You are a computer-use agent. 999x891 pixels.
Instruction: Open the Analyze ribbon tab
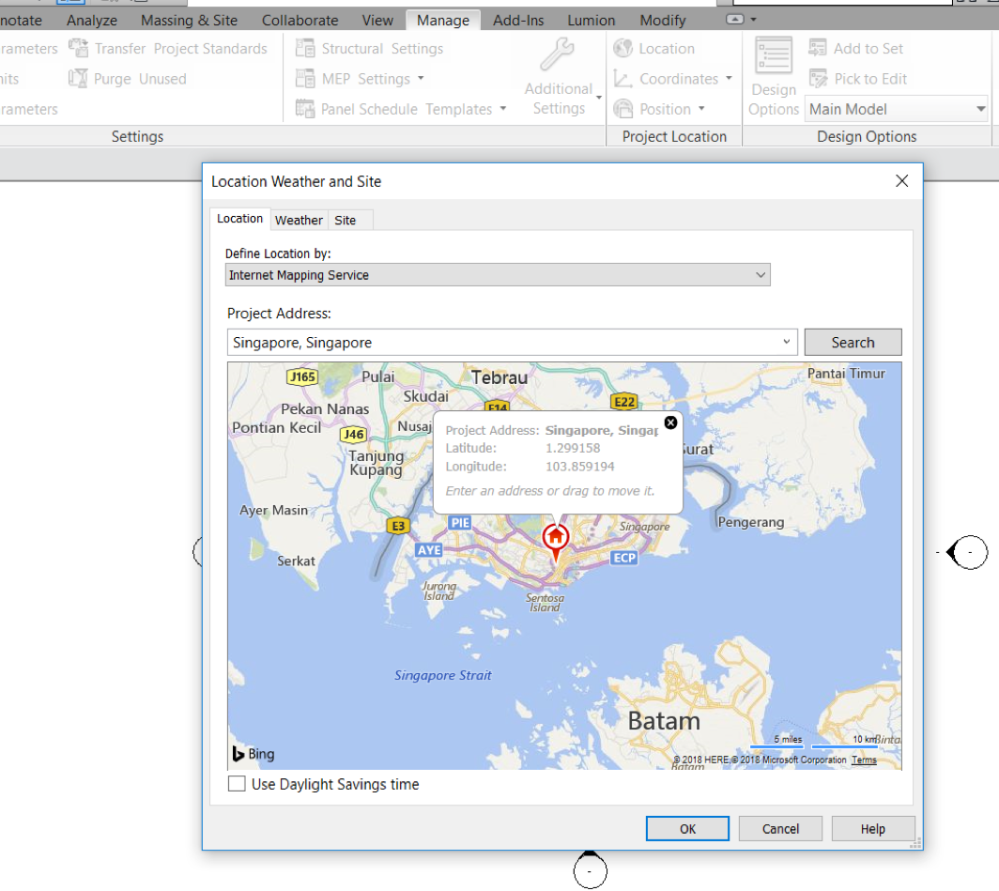[x=92, y=20]
